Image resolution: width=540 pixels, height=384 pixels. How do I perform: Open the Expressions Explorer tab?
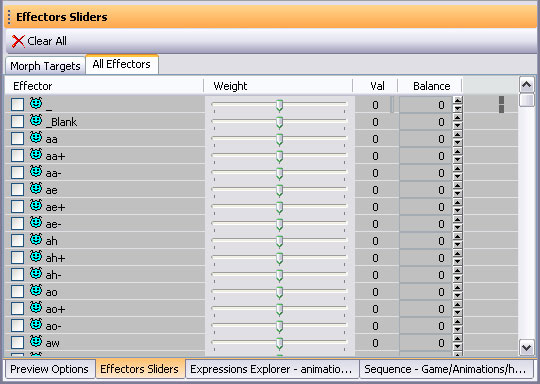click(x=272, y=369)
